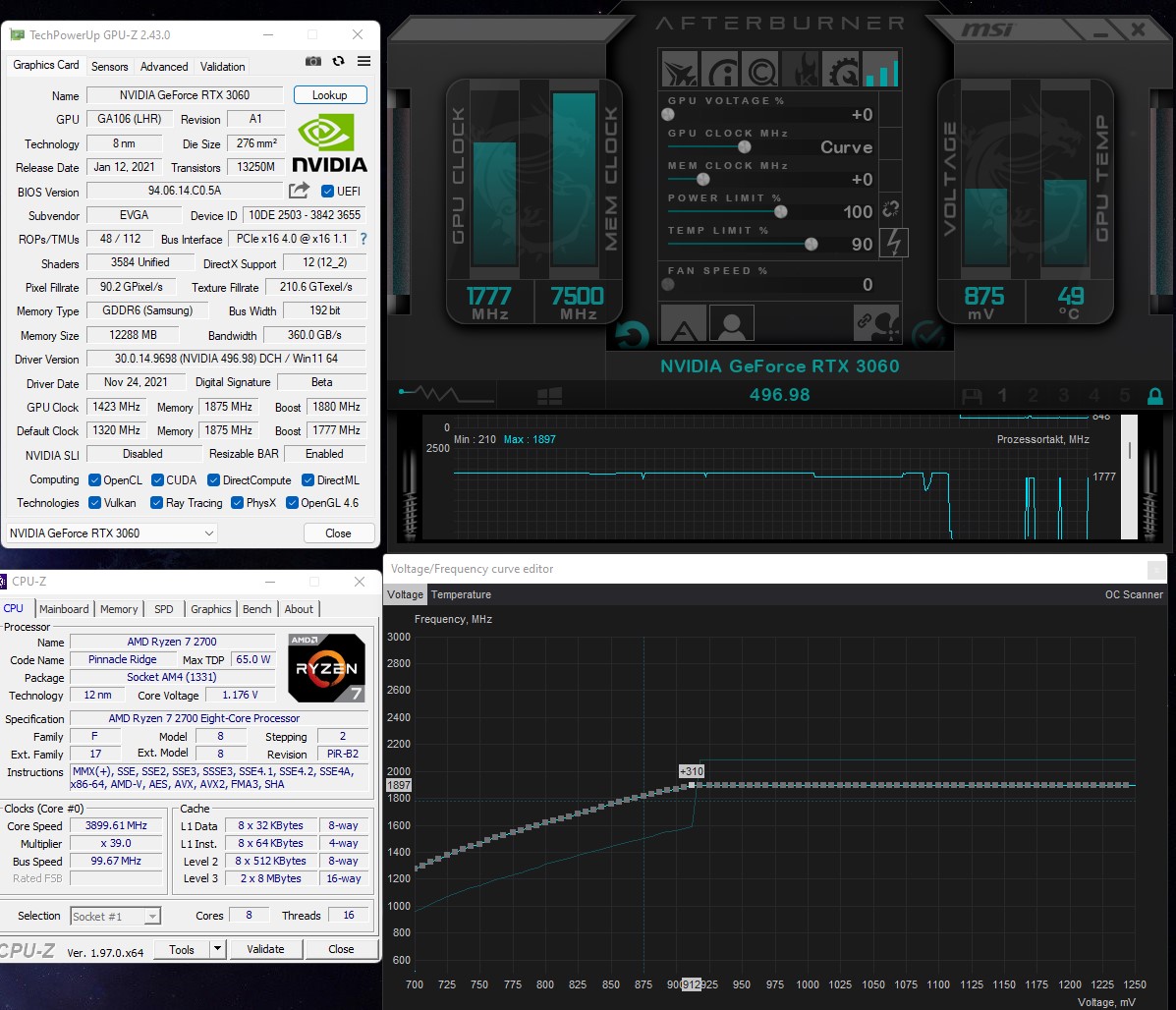Toggle the OpenCL checkbox
This screenshot has height=1010, width=1176.
(x=94, y=479)
